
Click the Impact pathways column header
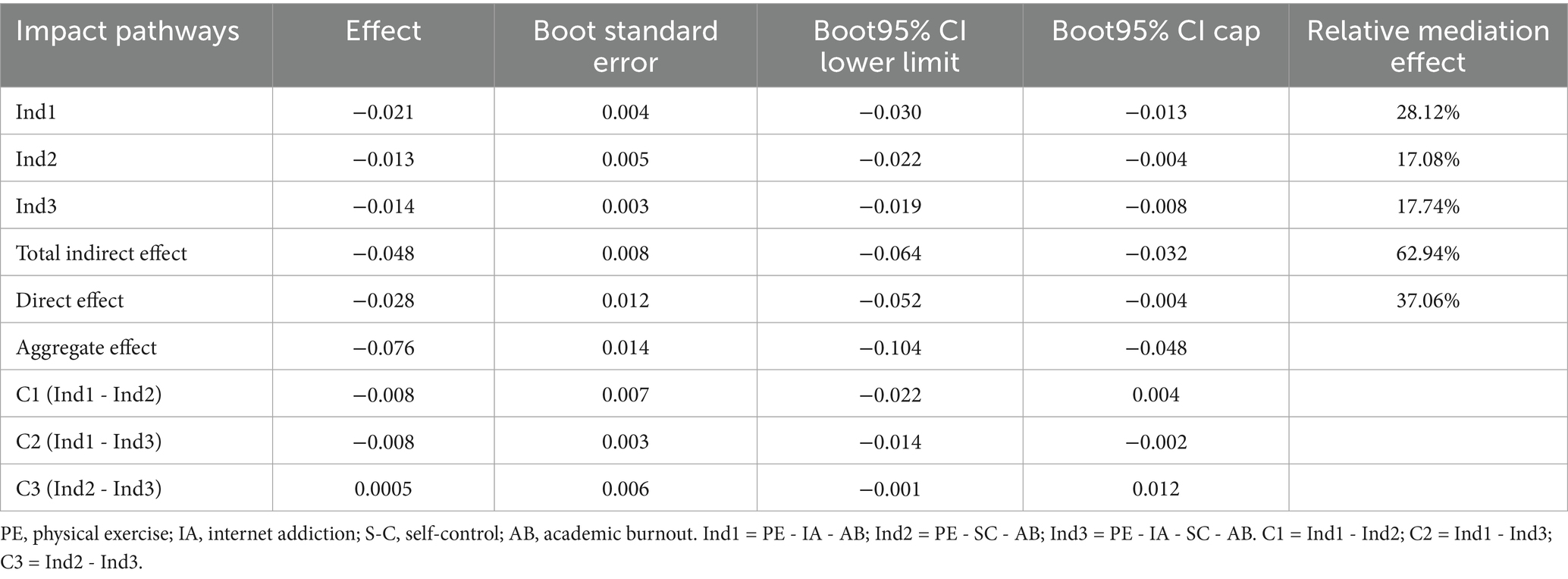click(127, 31)
